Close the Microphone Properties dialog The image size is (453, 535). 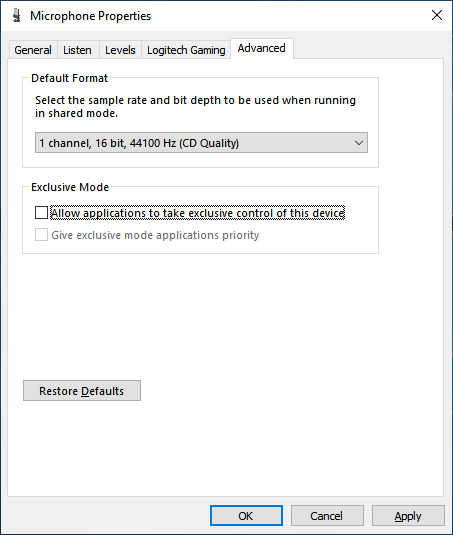pyautogui.click(x=437, y=15)
